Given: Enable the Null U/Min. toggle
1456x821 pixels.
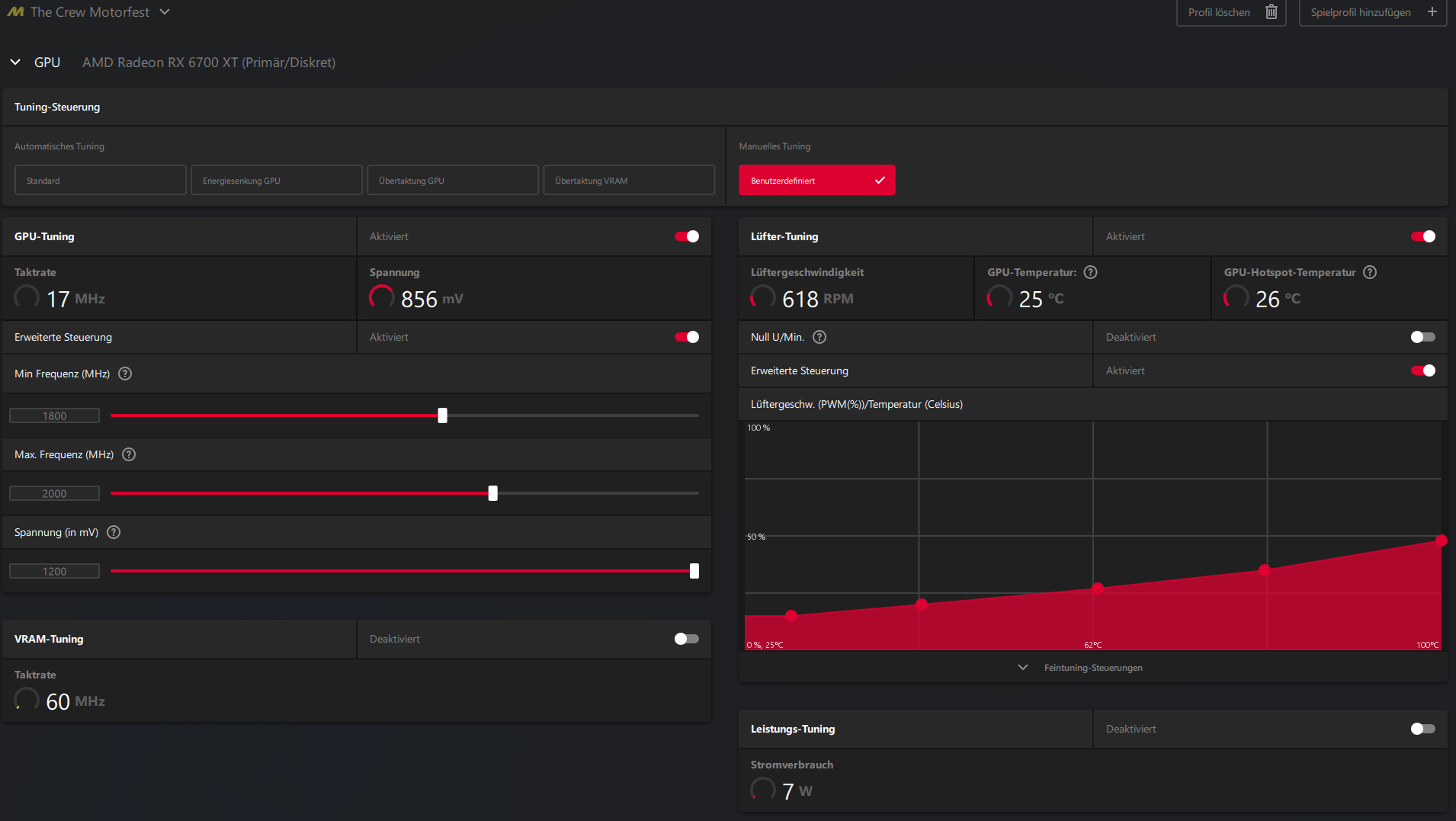Looking at the screenshot, I should coord(1423,337).
